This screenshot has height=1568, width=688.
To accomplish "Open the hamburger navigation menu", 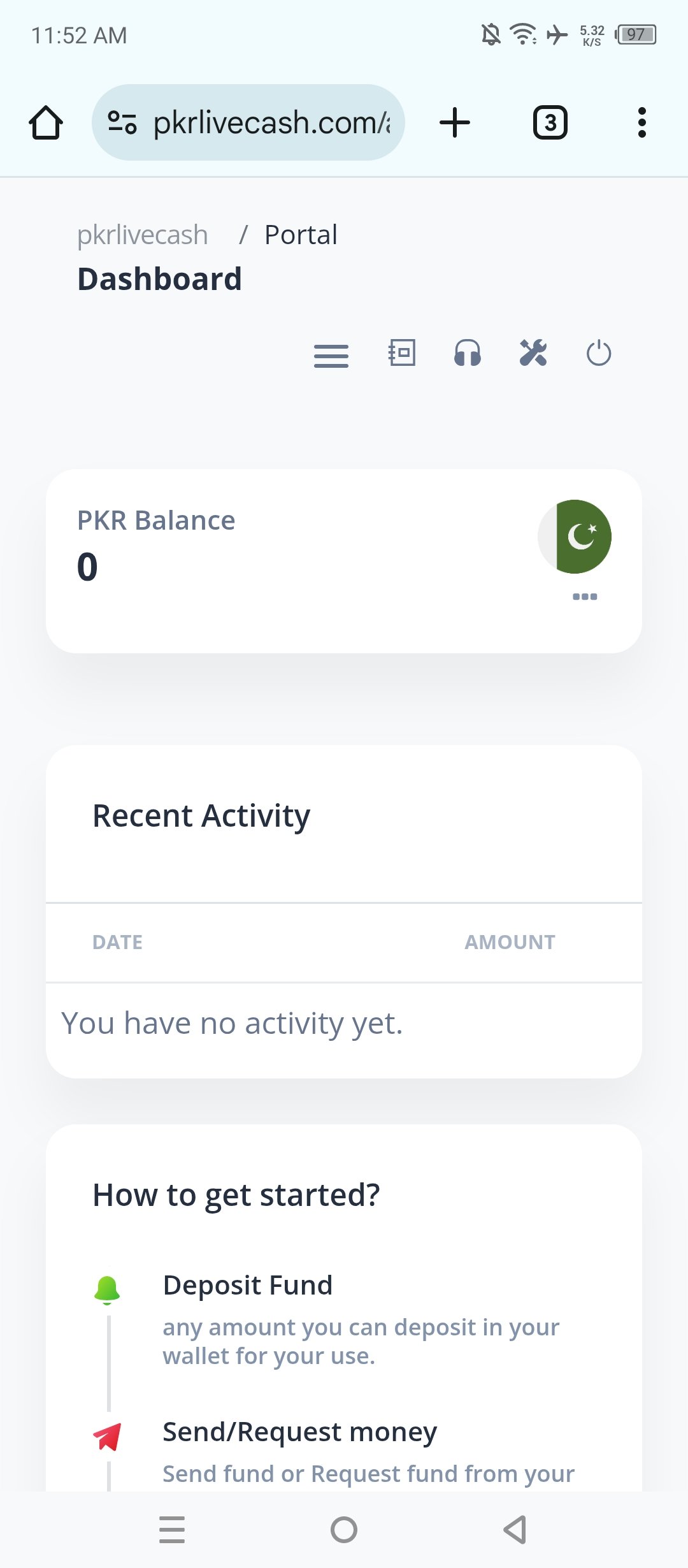I will 331,356.
